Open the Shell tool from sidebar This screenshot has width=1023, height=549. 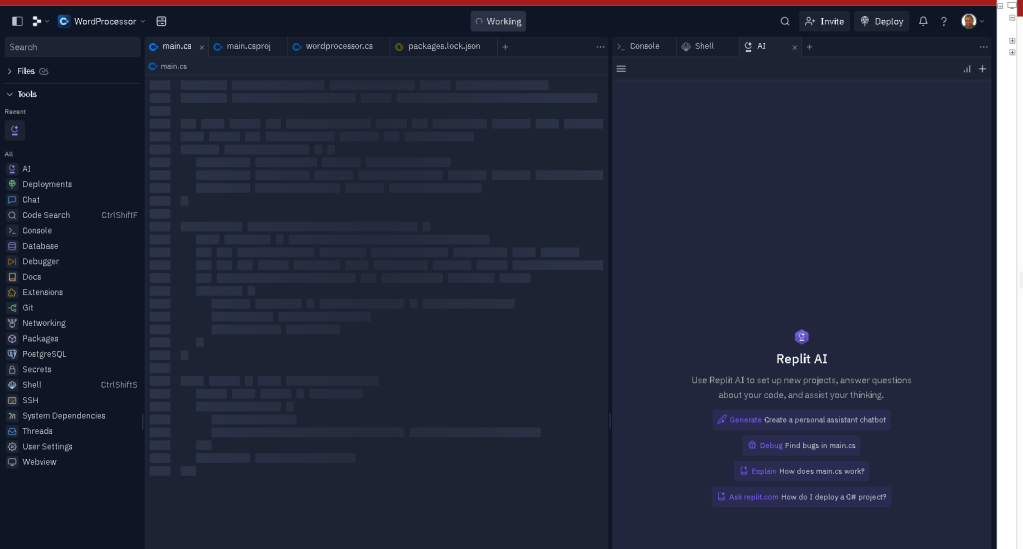pyautogui.click(x=72, y=385)
